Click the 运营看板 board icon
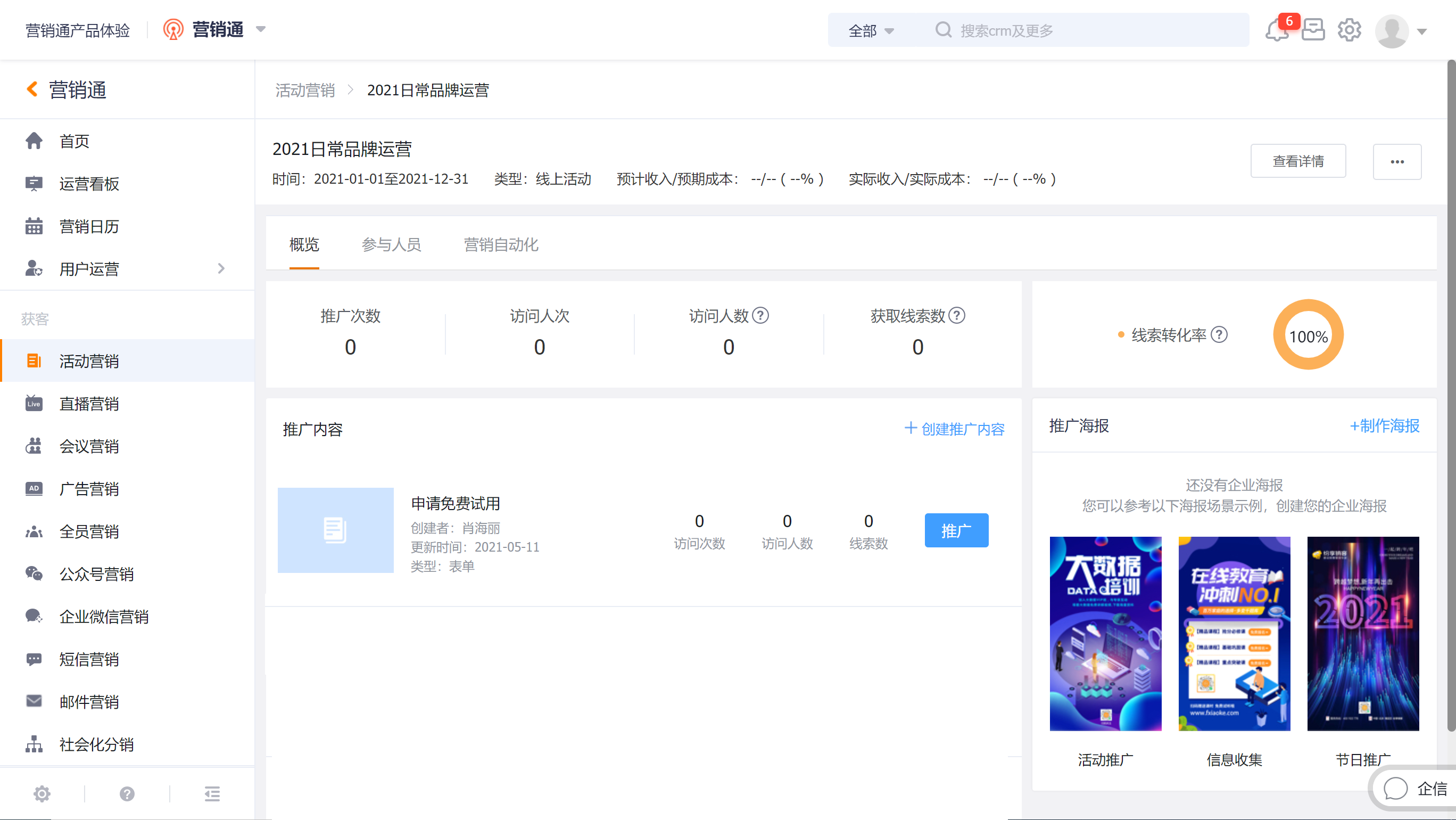The image size is (1456, 820). 34,183
